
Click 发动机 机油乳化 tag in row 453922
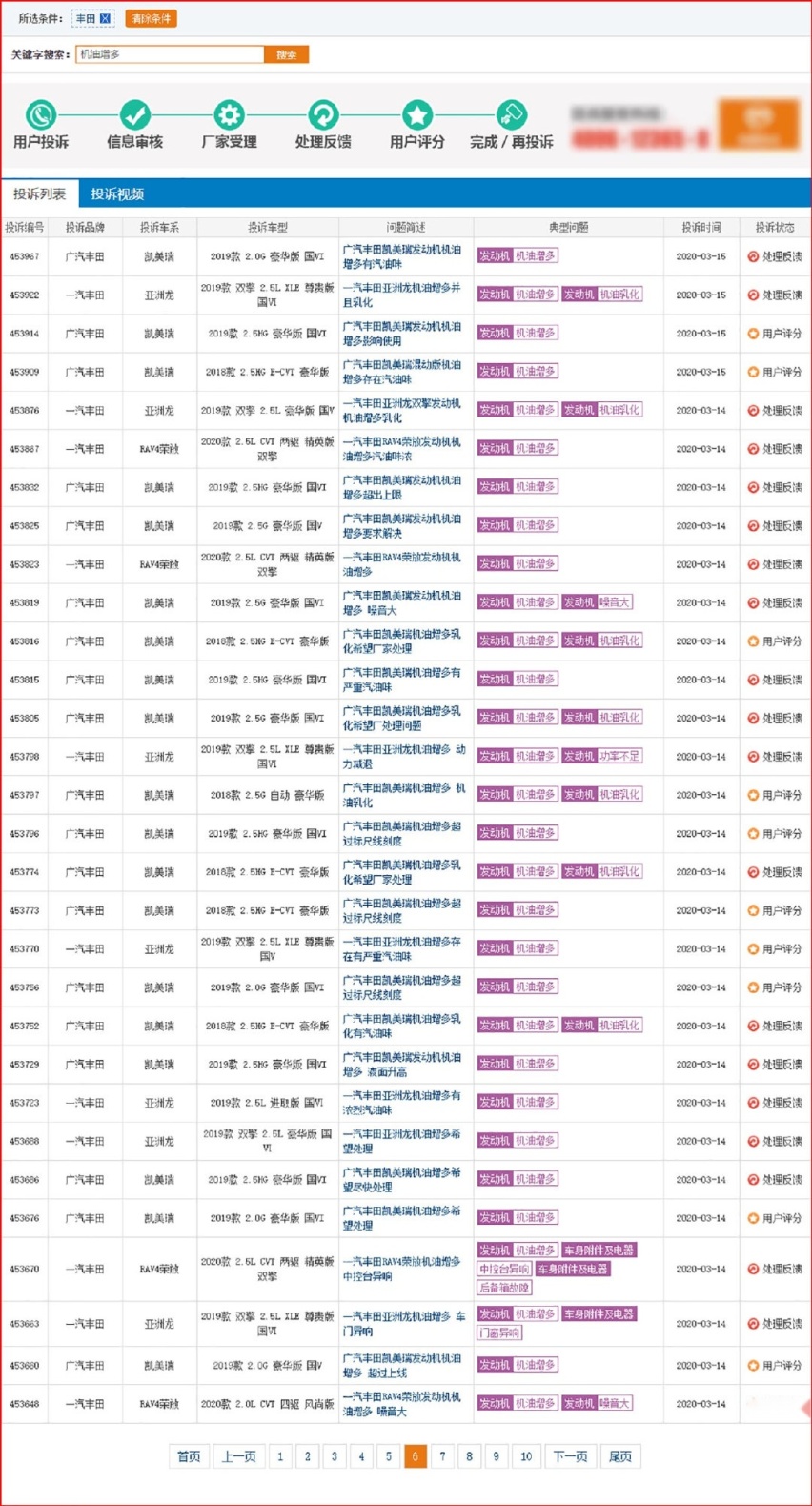[601, 295]
